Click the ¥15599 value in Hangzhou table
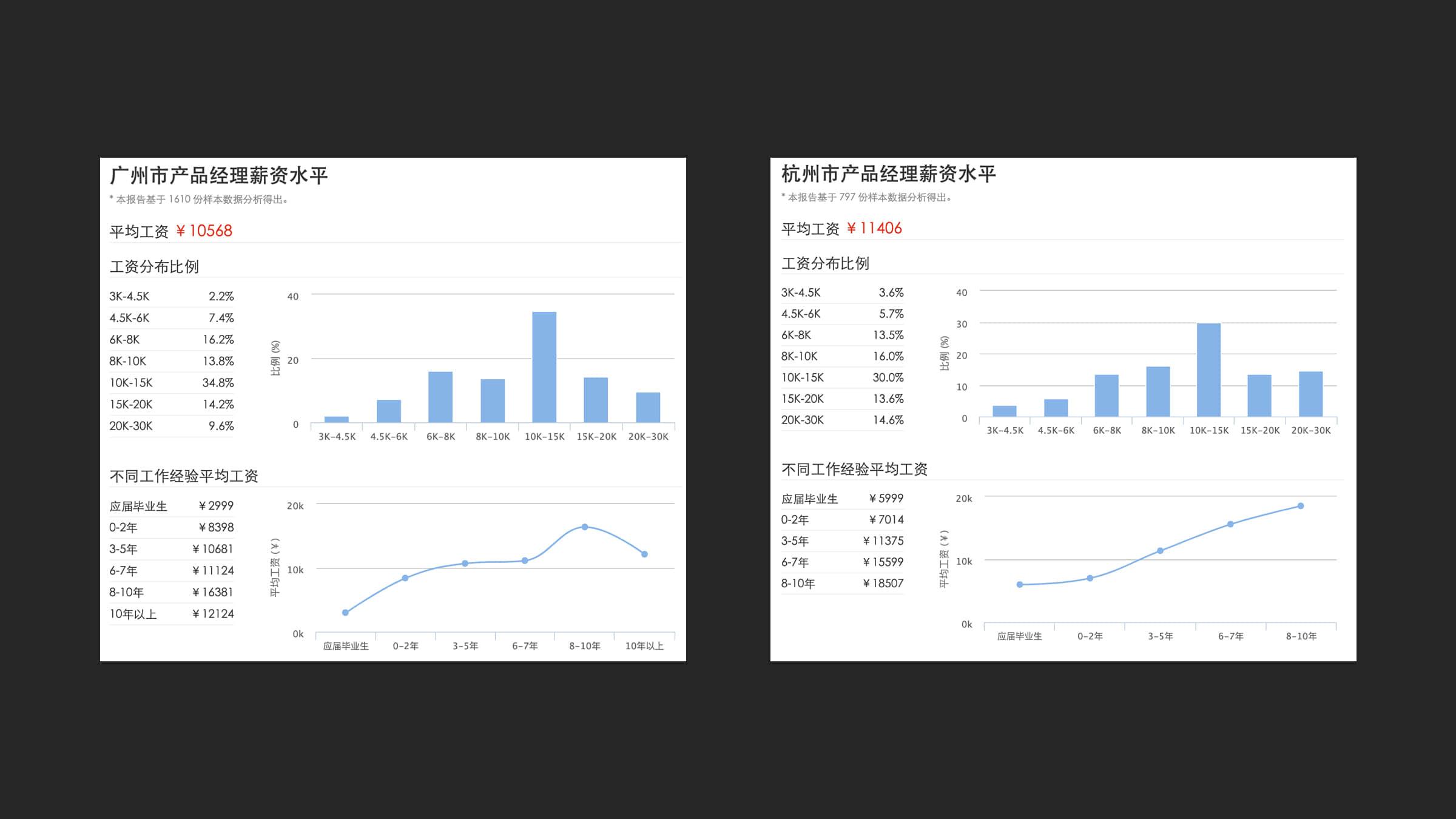Screen dimensions: 1456x819 click(x=883, y=562)
